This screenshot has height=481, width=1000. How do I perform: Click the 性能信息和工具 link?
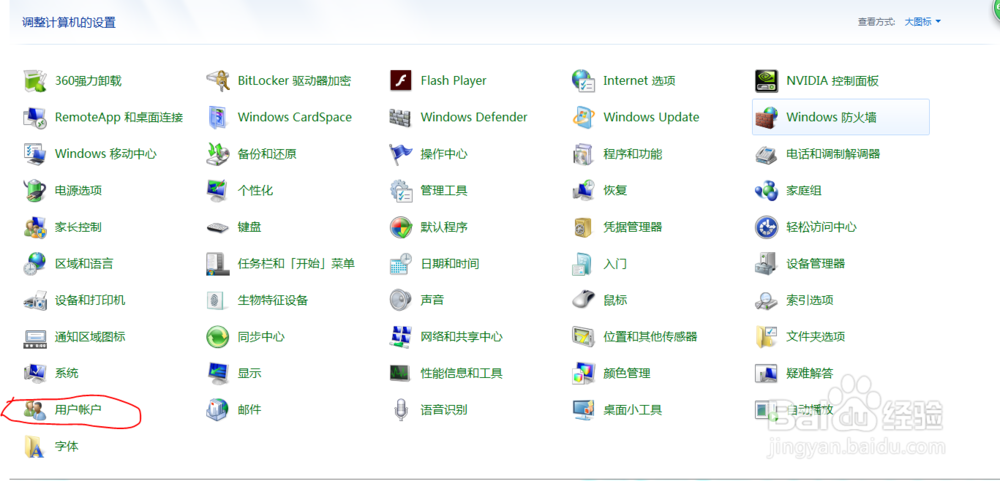click(x=461, y=373)
